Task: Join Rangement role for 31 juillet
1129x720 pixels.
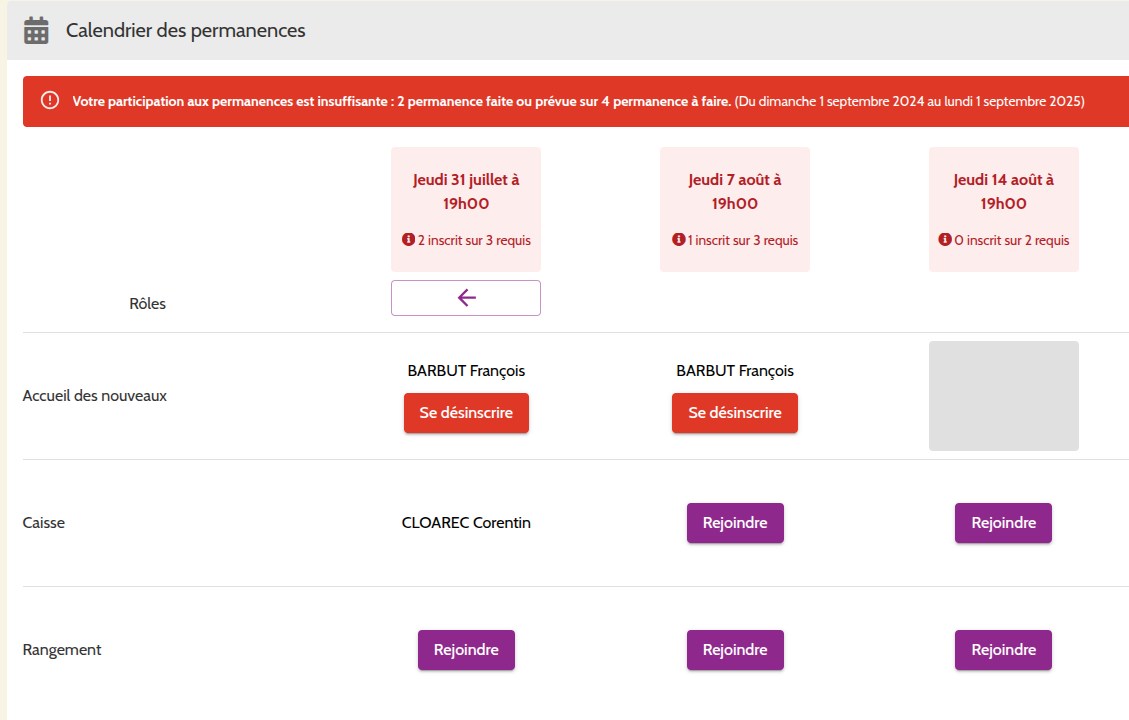Action: pyautogui.click(x=466, y=650)
